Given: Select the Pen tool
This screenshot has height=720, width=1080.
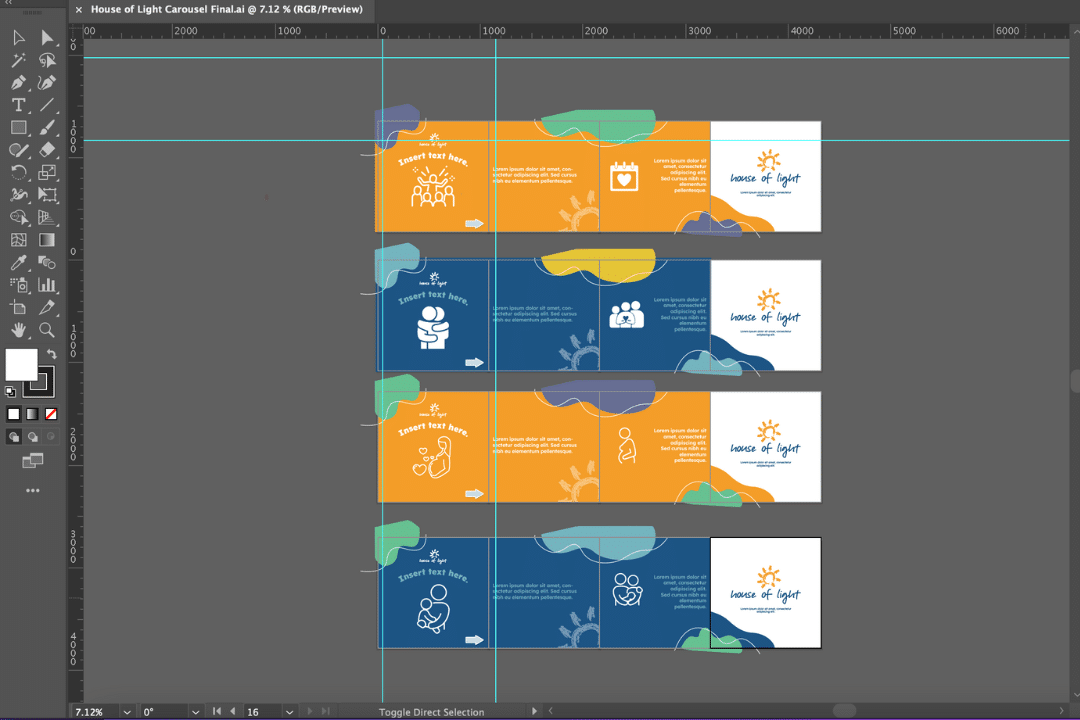Looking at the screenshot, I should coord(18,83).
